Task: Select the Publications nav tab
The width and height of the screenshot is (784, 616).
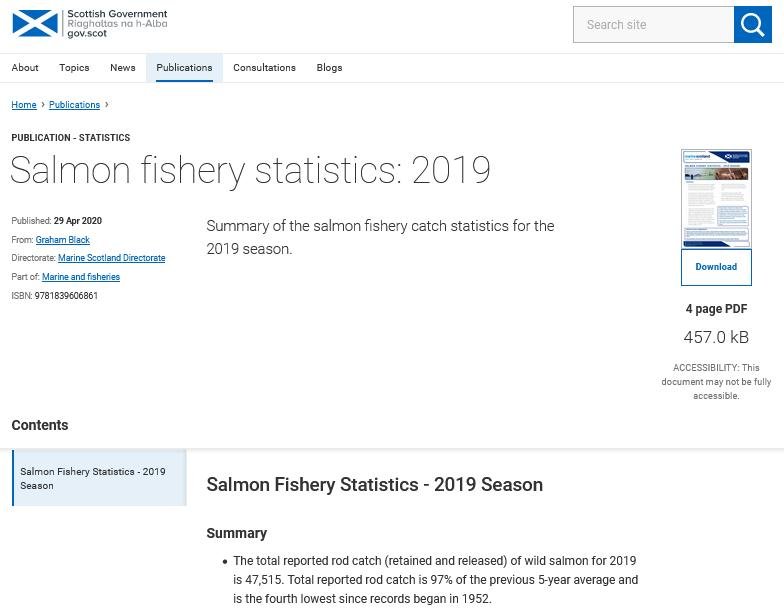Action: (x=184, y=68)
